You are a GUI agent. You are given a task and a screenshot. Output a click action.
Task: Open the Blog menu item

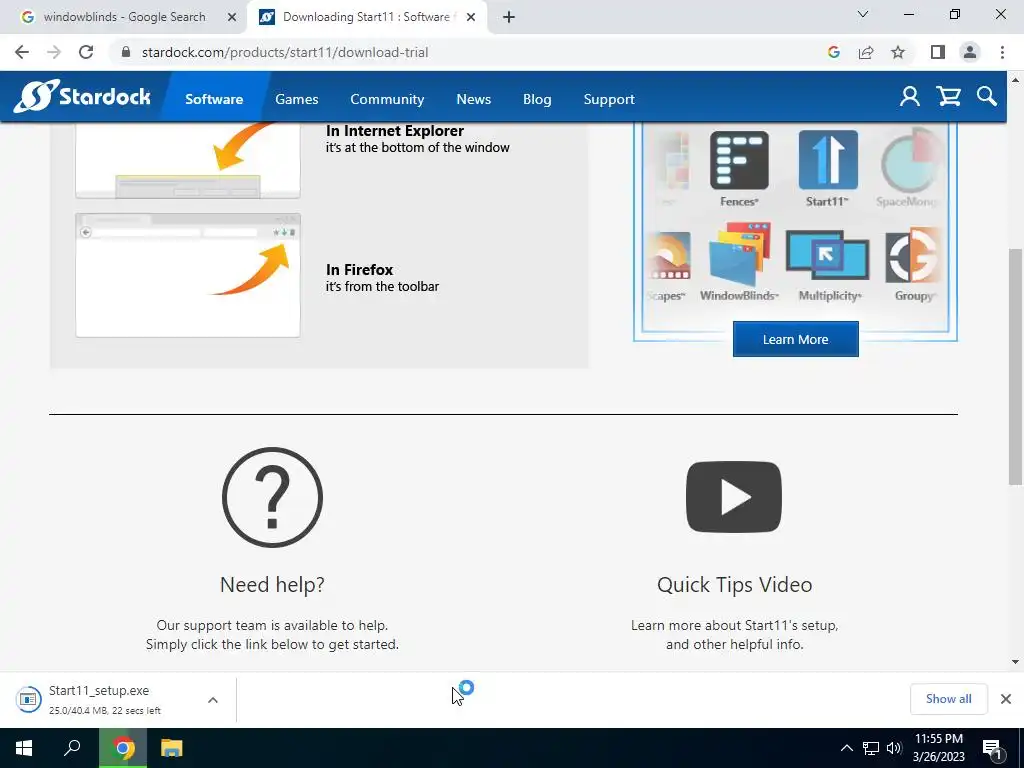537,99
